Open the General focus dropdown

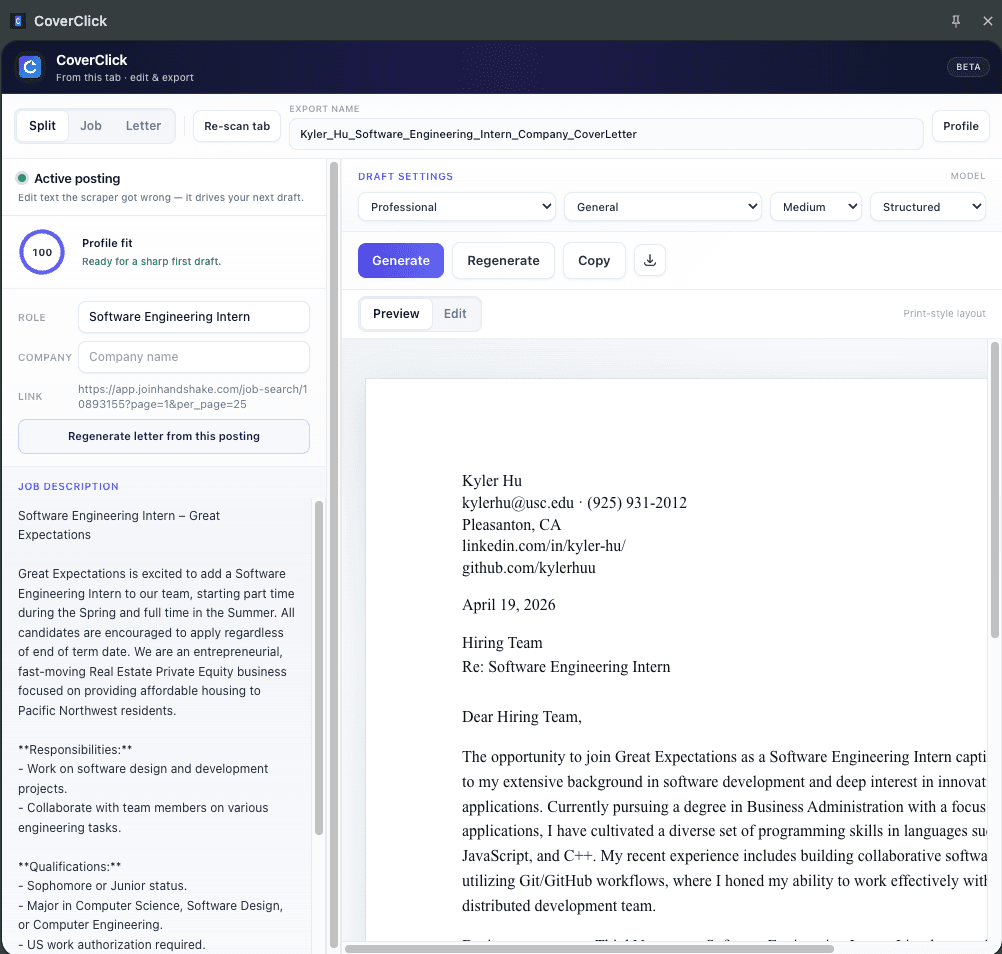[663, 207]
